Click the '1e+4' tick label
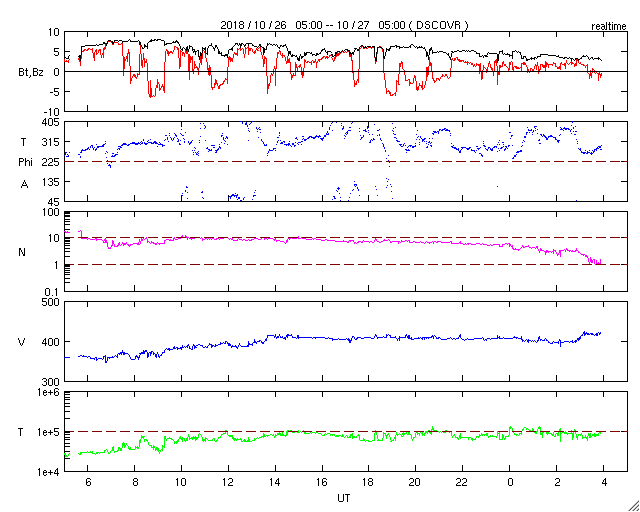This screenshot has height=512, width=640. [x=48, y=472]
